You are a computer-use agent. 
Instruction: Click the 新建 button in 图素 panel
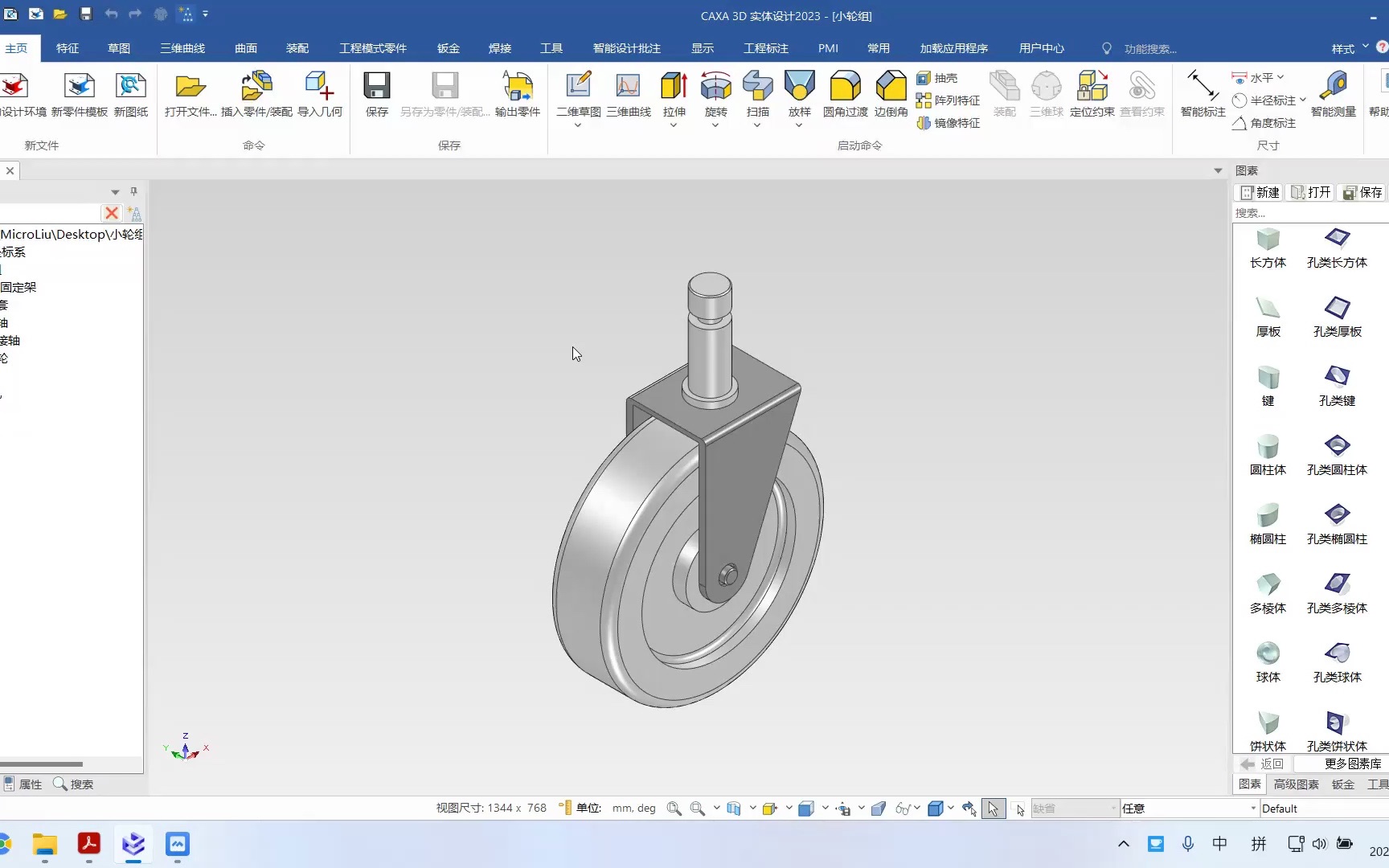click(1260, 192)
